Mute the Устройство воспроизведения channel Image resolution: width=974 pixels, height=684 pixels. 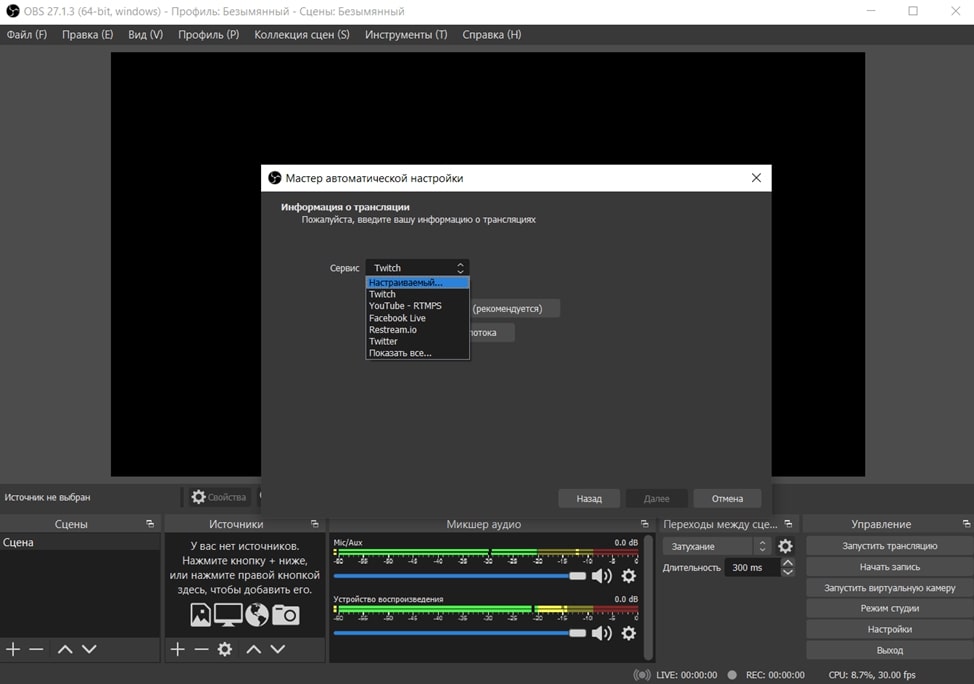(601, 633)
